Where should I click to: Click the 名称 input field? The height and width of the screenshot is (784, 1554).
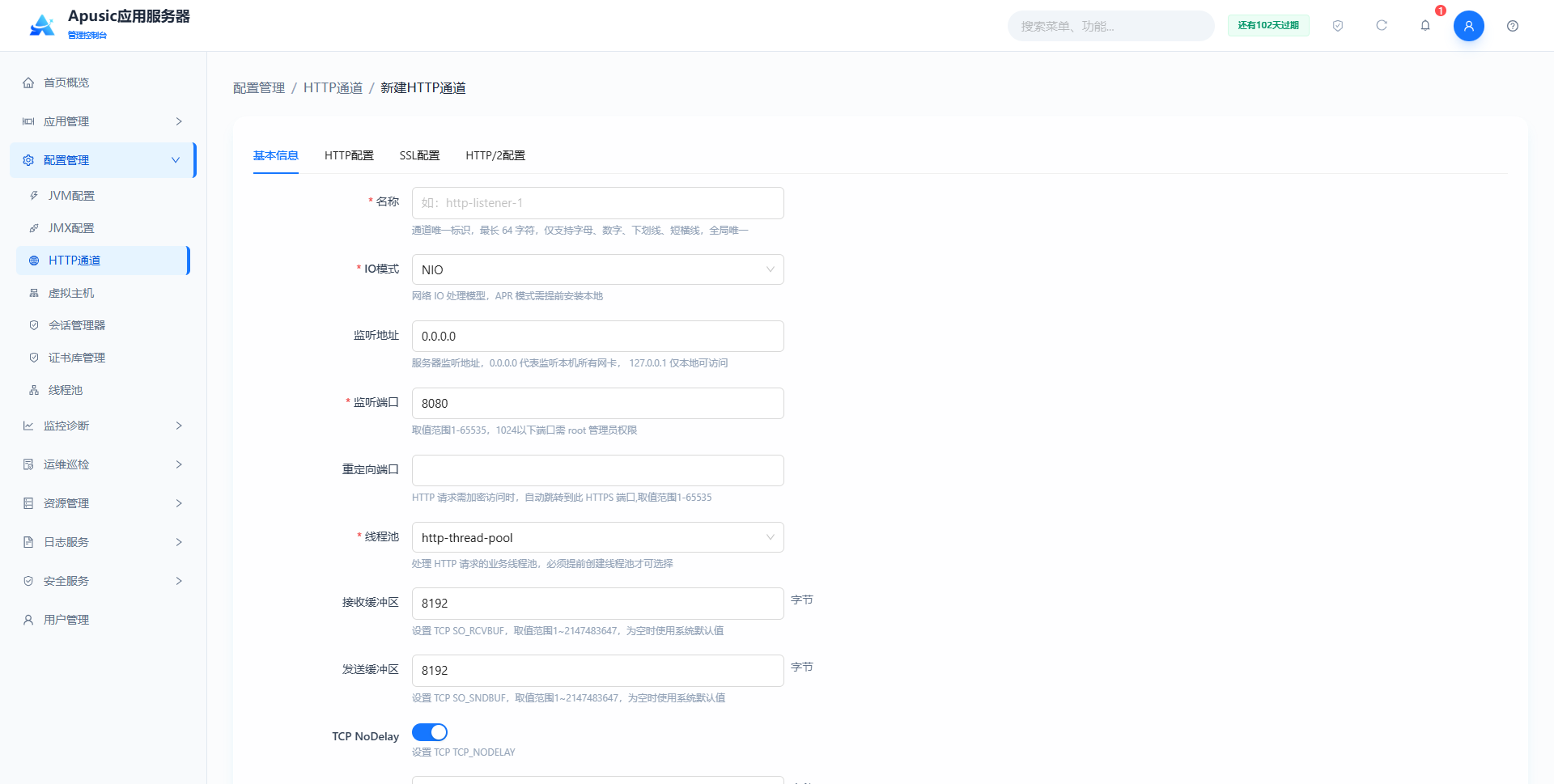tap(597, 203)
